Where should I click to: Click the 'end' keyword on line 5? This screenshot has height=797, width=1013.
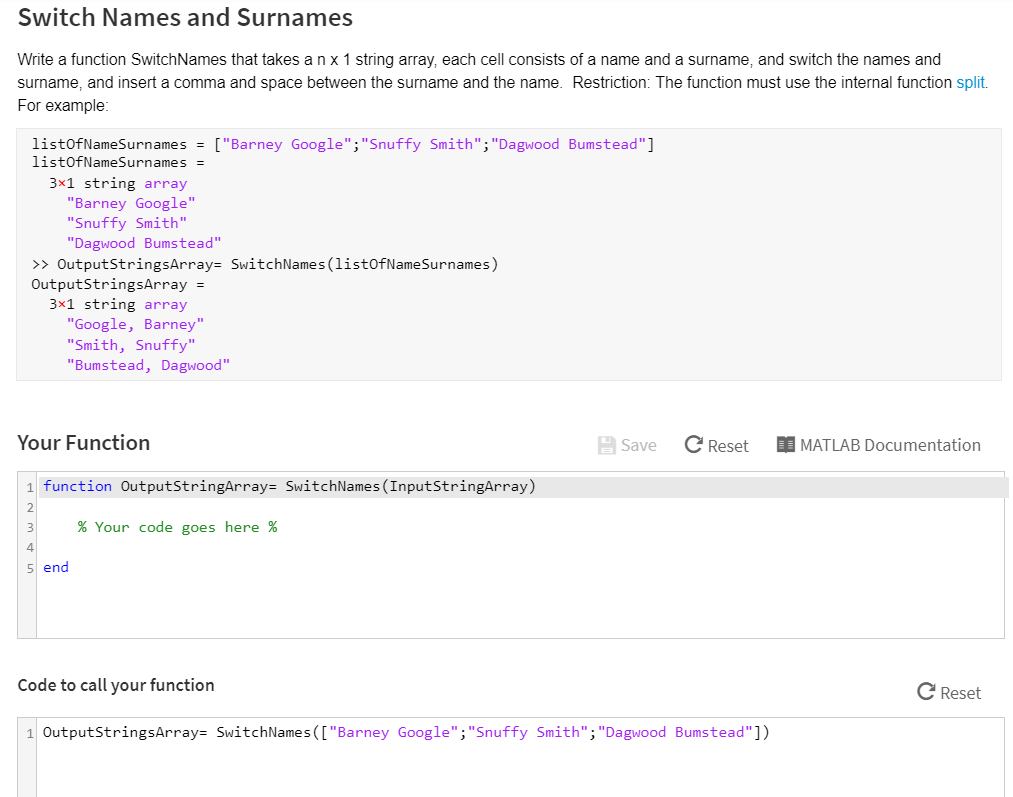point(55,567)
